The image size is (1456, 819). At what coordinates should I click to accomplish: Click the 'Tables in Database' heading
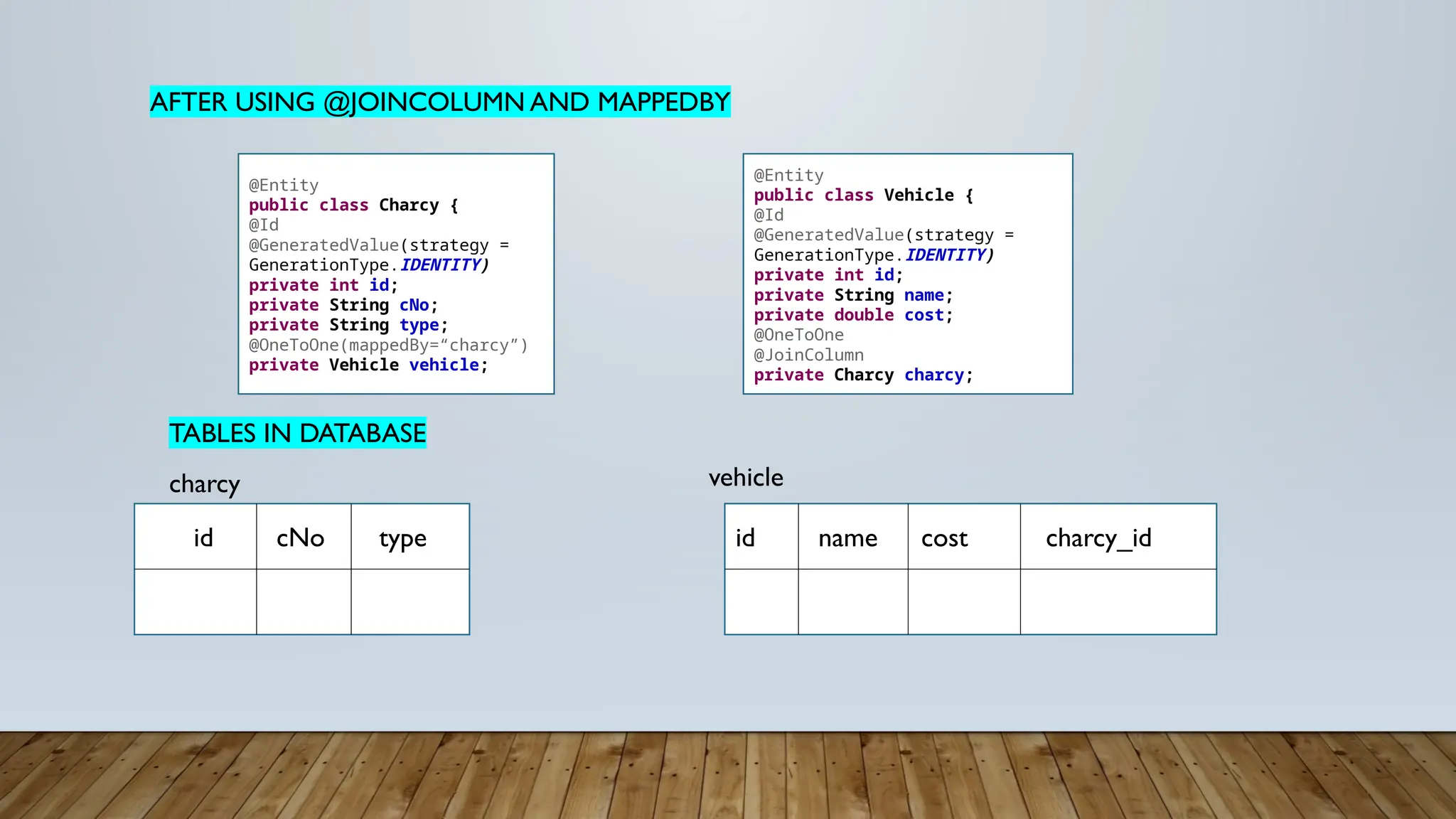pos(297,433)
